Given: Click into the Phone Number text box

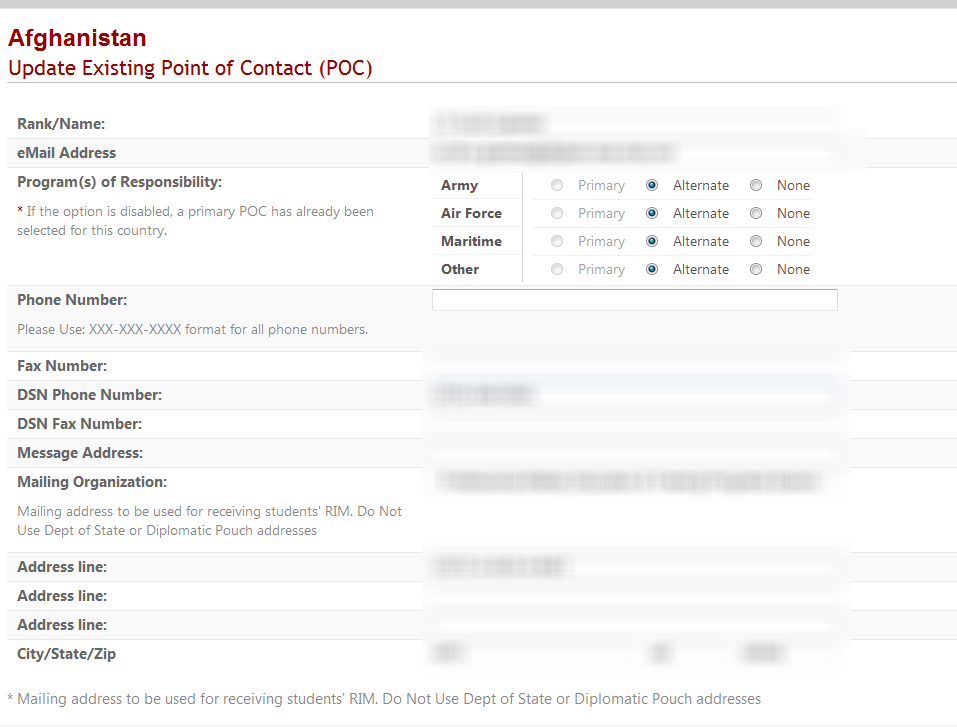Looking at the screenshot, I should pos(634,300).
